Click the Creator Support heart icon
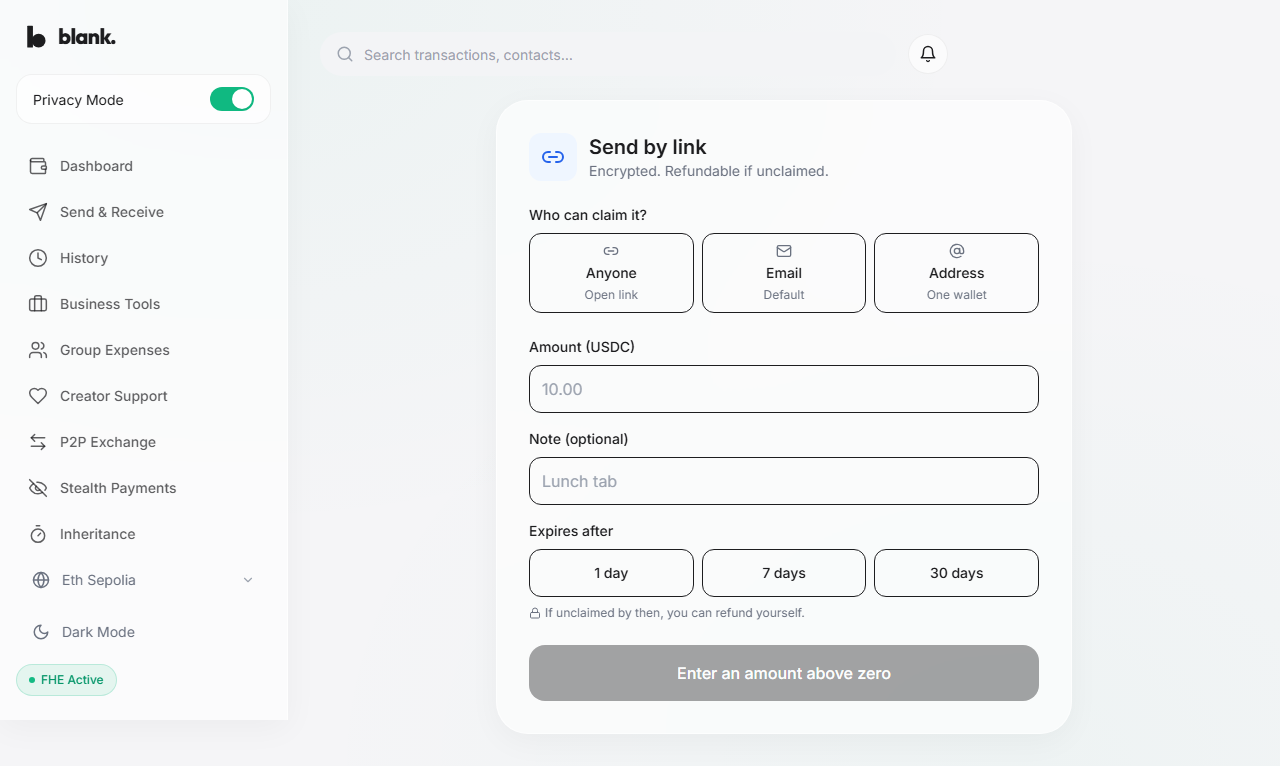Screen dimensions: 1280x766 tap(38, 396)
